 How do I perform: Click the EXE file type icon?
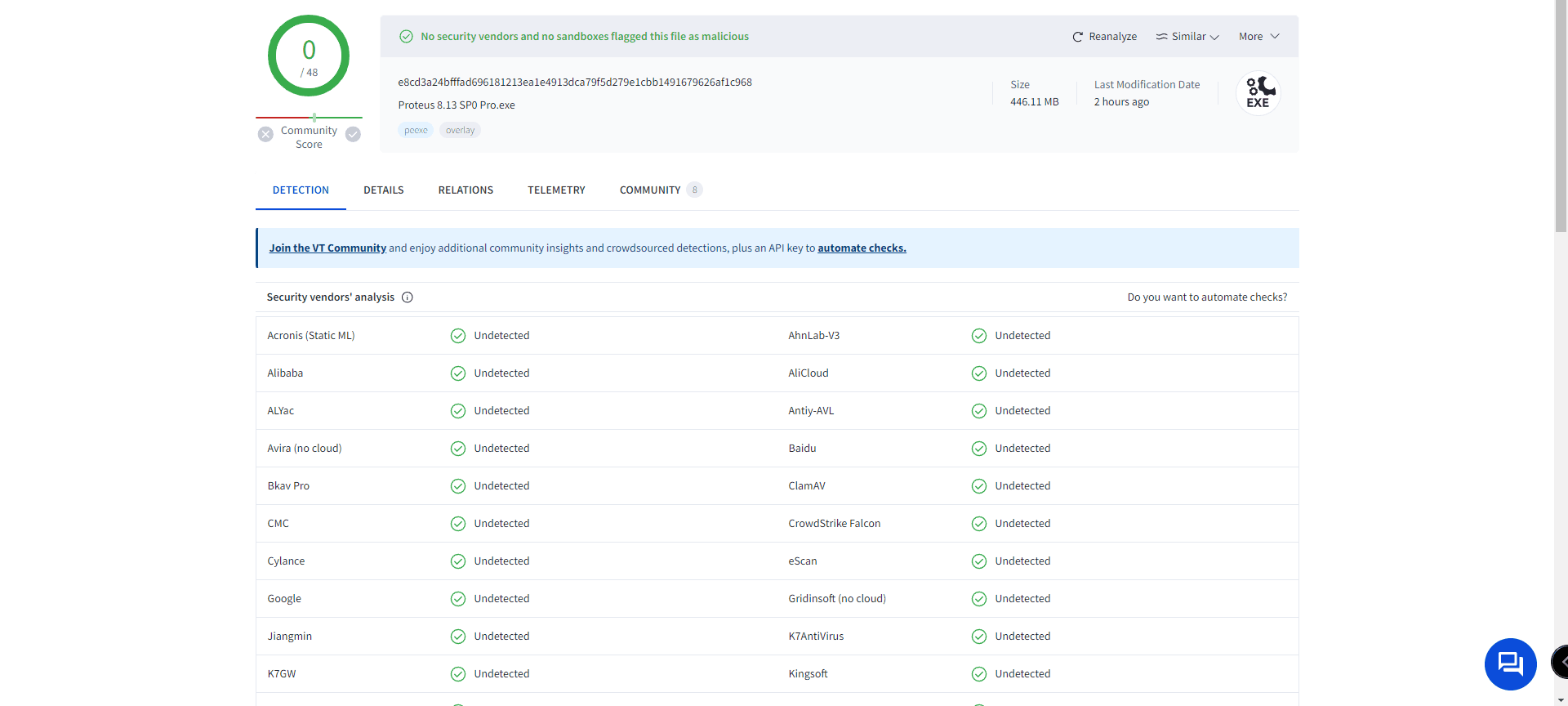1258,93
